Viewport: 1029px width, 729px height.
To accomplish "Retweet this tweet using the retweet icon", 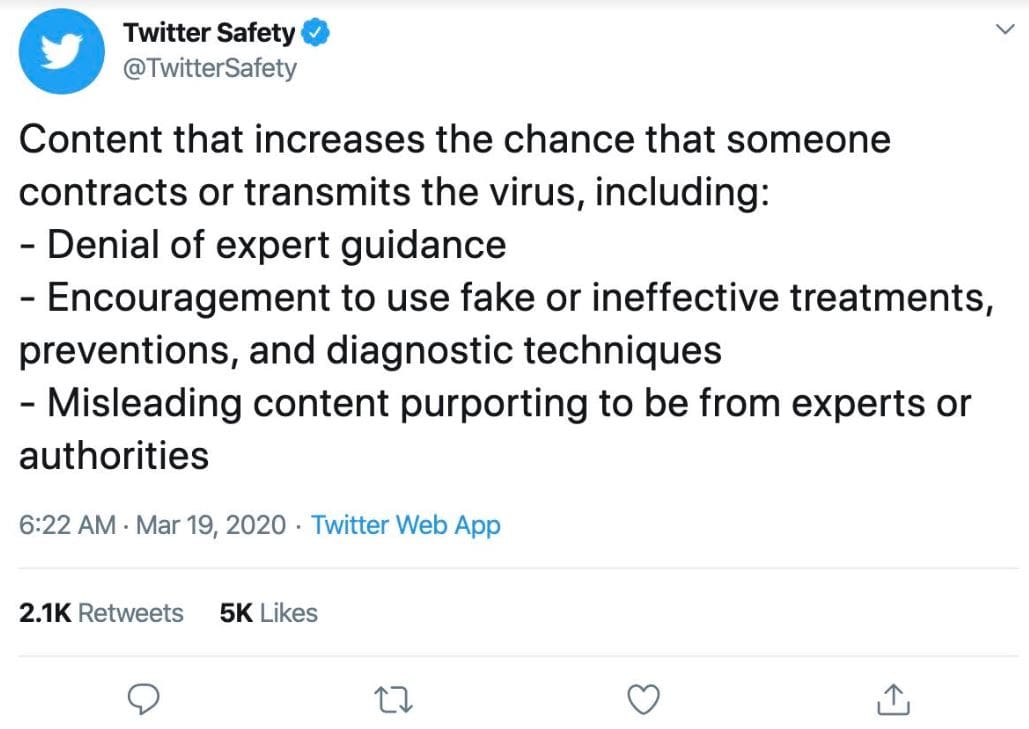I will (x=393, y=700).
